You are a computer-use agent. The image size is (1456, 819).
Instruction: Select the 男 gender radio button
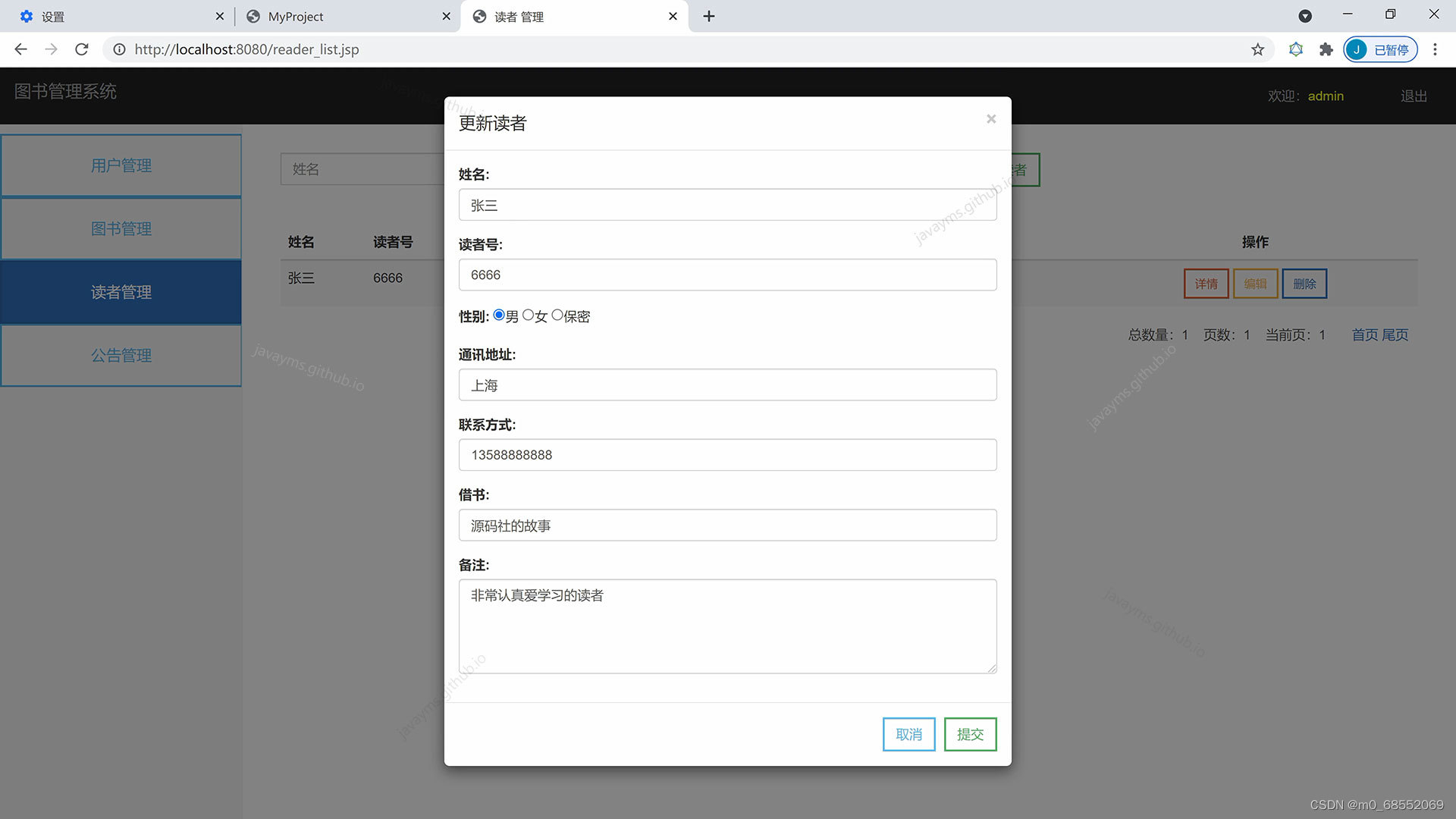point(499,315)
